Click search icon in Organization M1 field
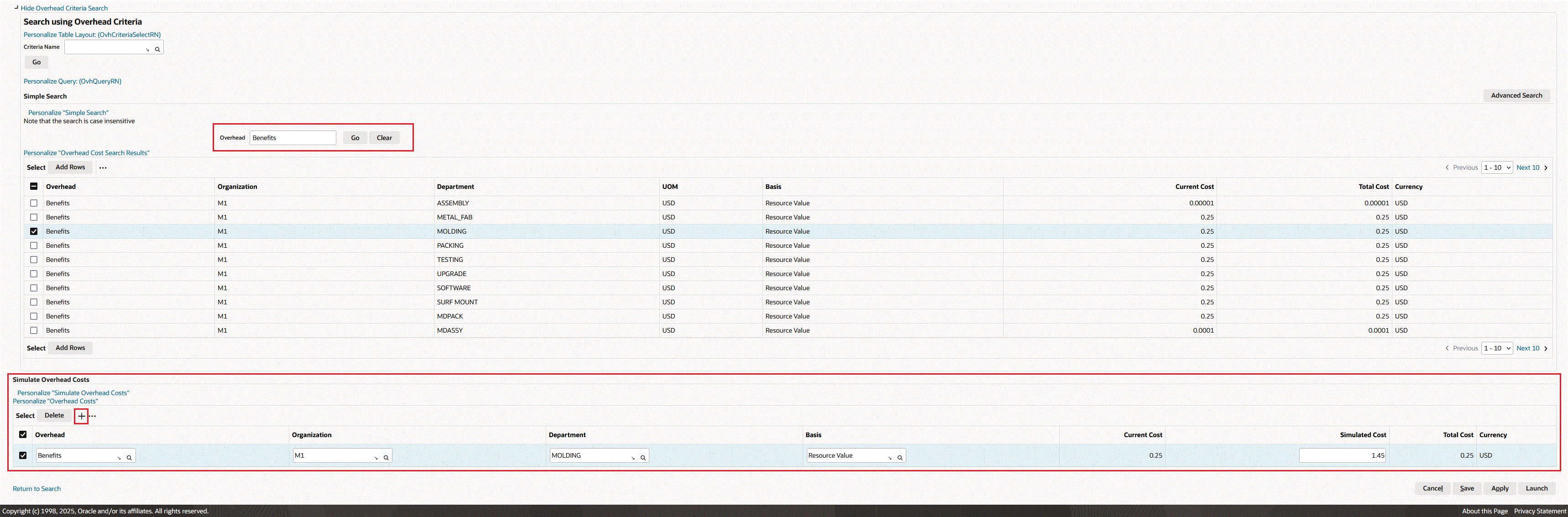Screen dimensions: 1568x517 [x=386, y=457]
